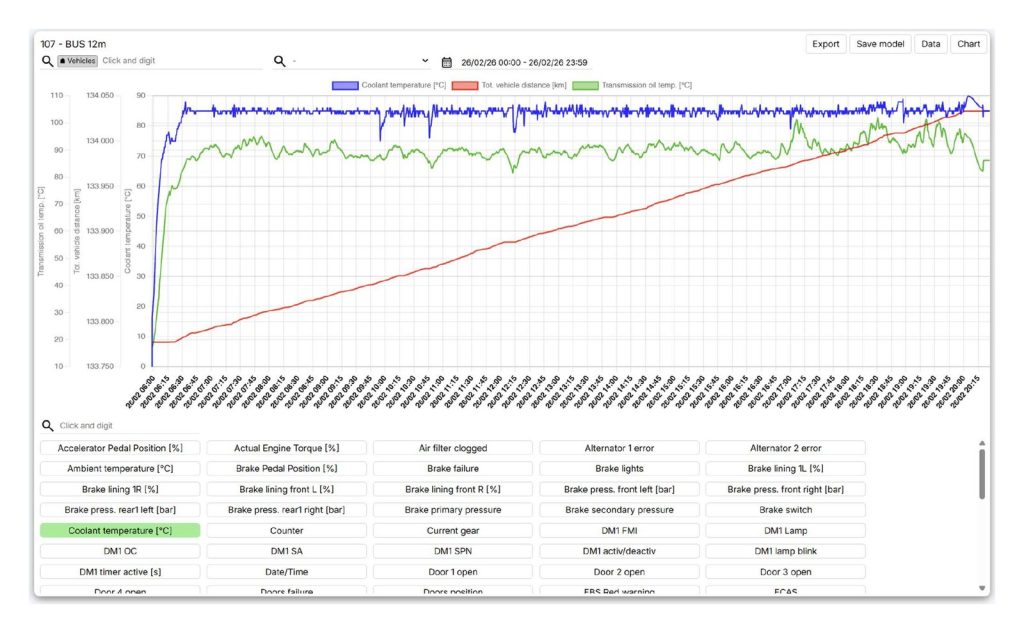
Task: Toggle Coolant temperature legend swatch
Action: [345, 86]
